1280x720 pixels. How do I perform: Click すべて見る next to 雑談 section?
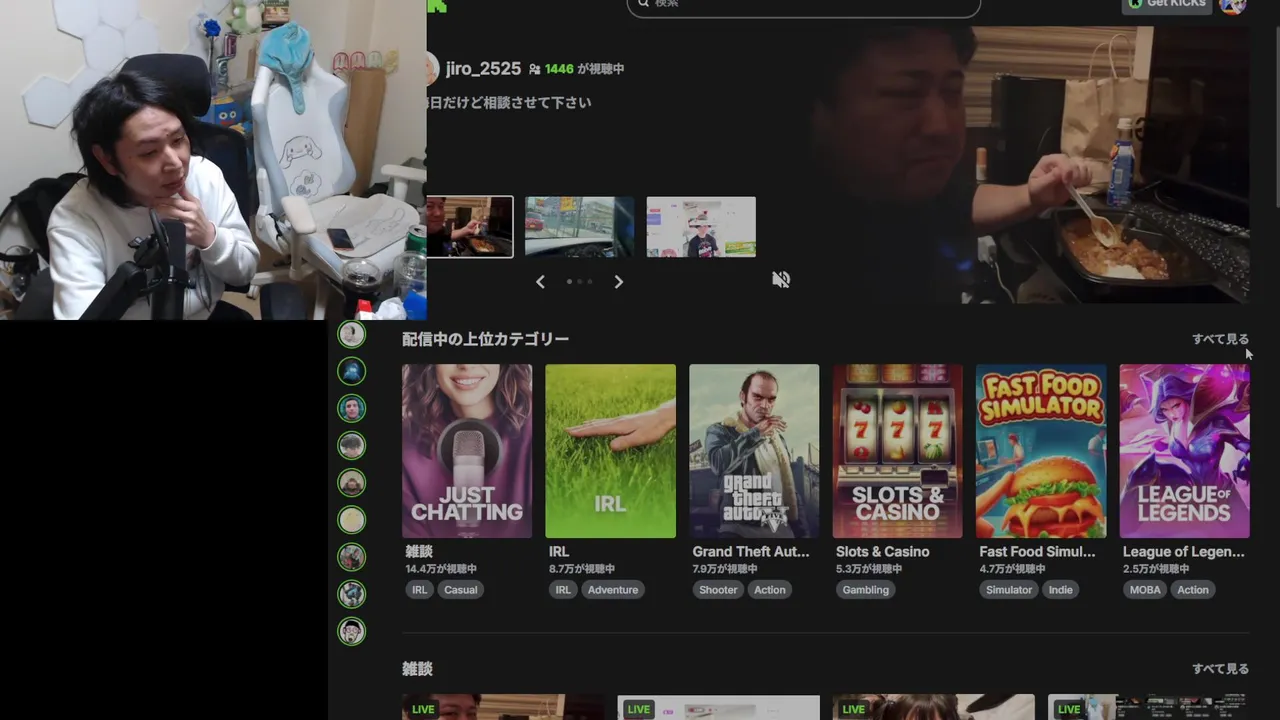pos(1220,669)
